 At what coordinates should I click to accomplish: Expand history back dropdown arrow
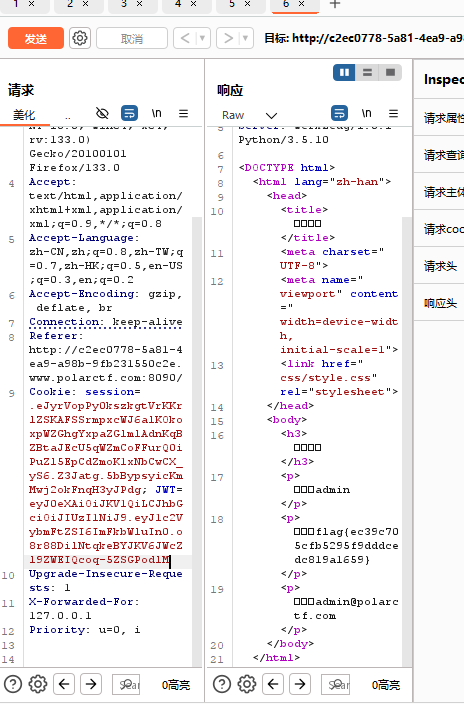[202, 38]
